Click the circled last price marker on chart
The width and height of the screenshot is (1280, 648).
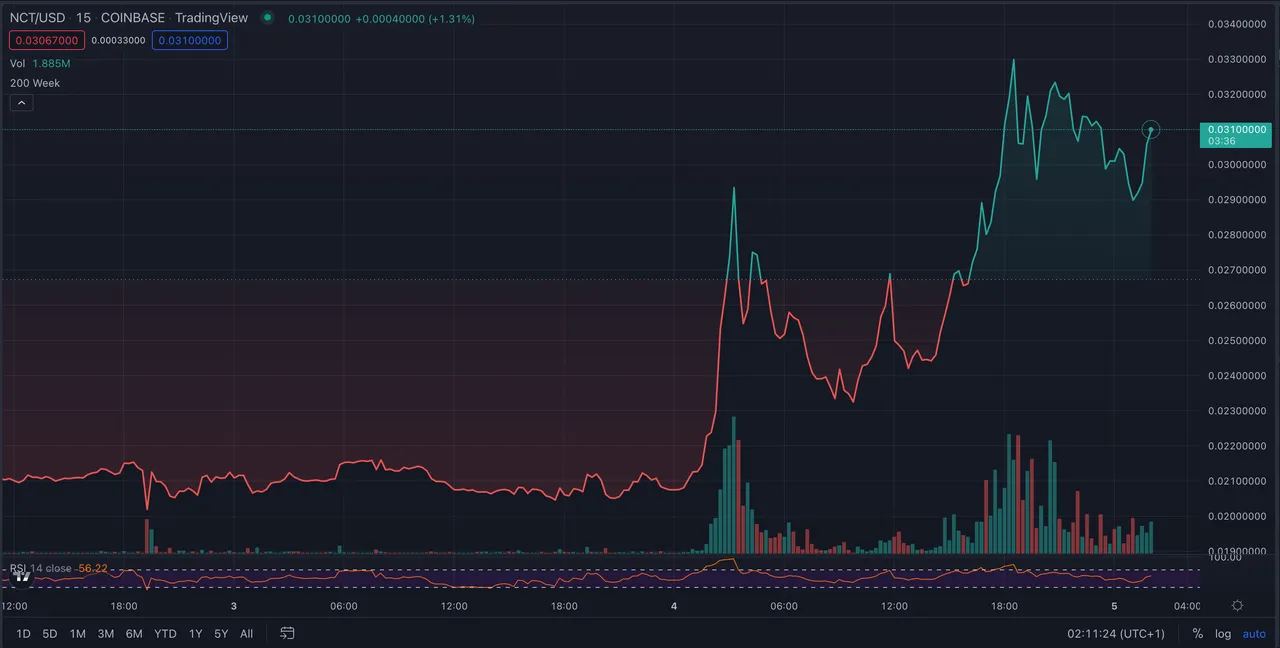click(x=1151, y=130)
